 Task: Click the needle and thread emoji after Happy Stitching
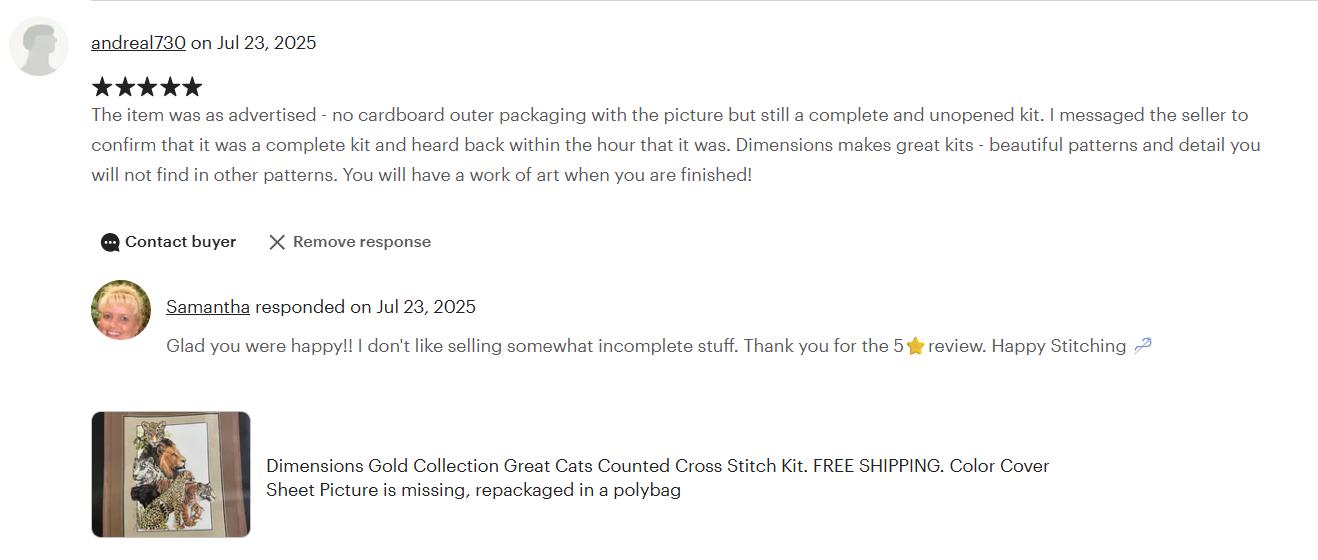point(1142,346)
